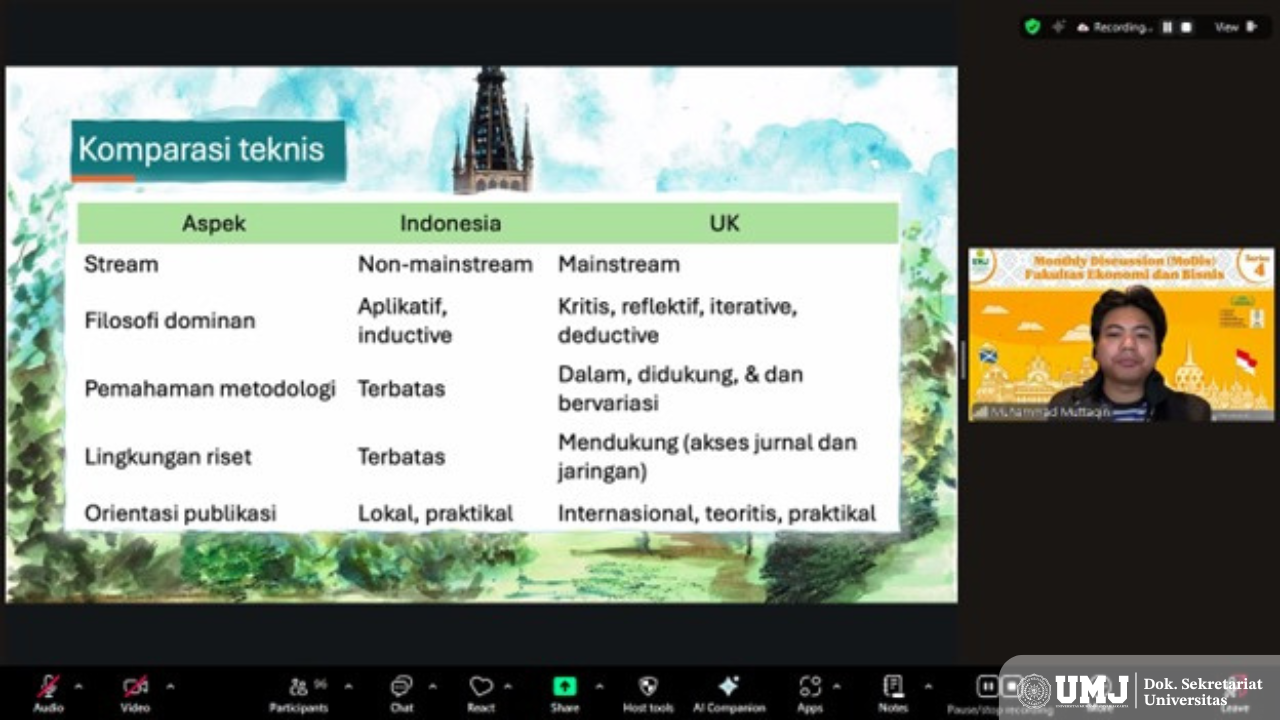Open the Notes tool
The width and height of the screenshot is (1280, 720).
pyautogui.click(x=893, y=693)
